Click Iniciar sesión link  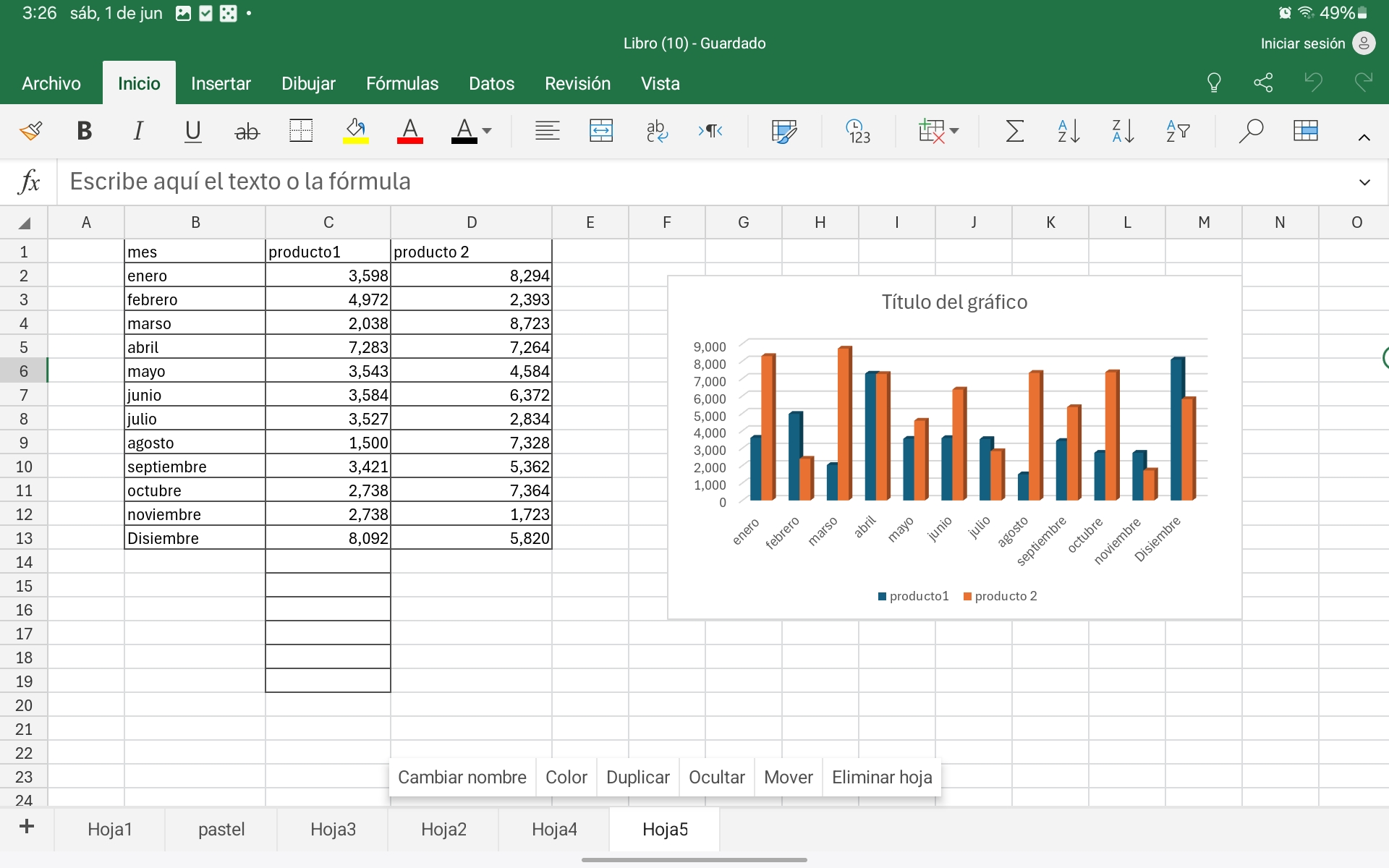(1302, 43)
